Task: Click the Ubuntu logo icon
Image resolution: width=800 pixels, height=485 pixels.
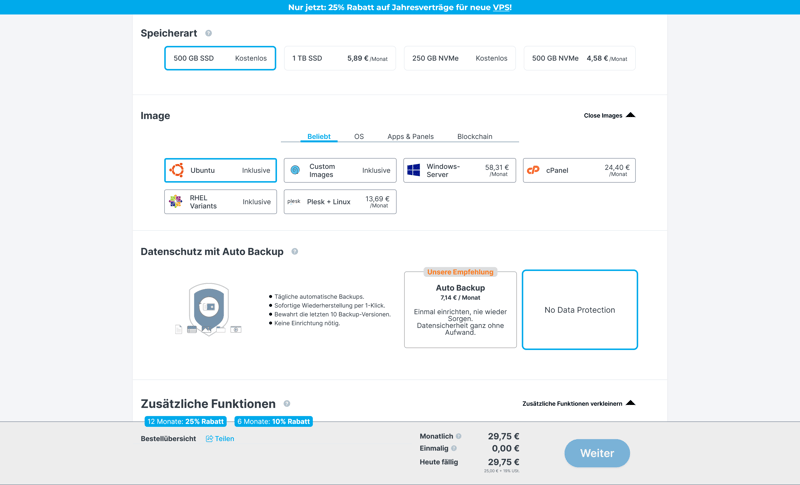Action: [177, 170]
